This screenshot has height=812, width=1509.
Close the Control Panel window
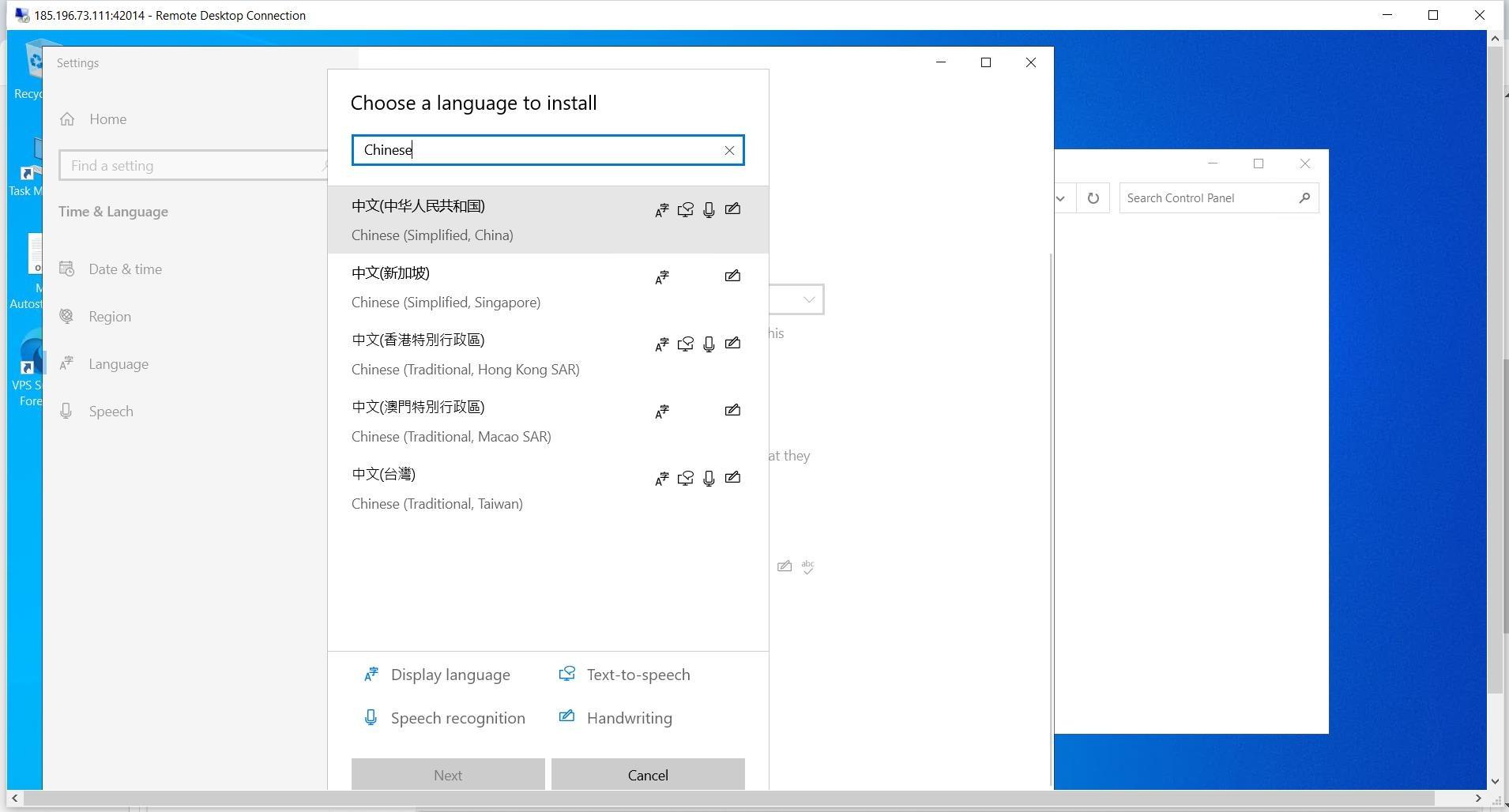click(x=1305, y=164)
